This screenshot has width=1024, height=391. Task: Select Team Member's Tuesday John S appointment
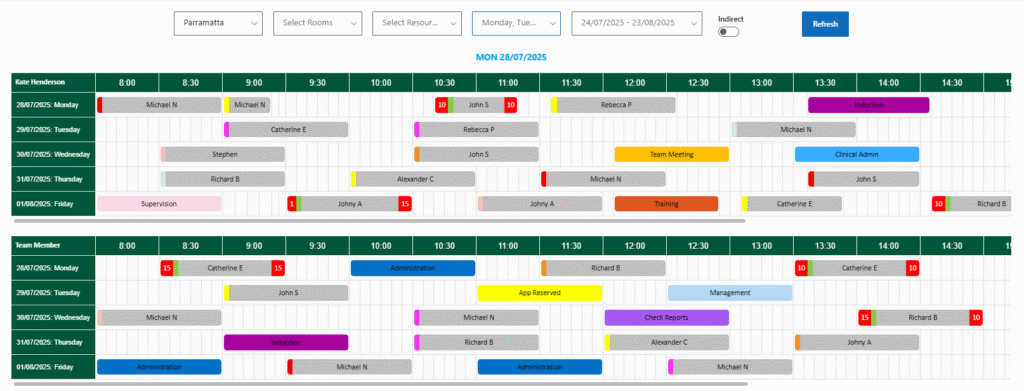286,293
